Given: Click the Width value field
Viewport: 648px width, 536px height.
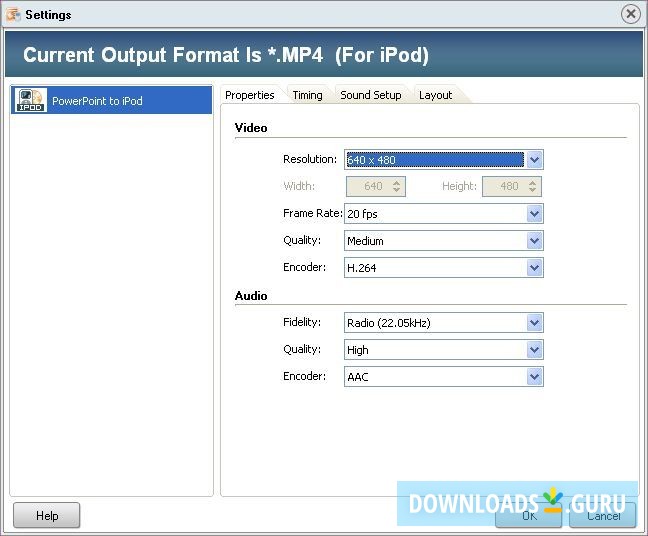Looking at the screenshot, I should 369,186.
